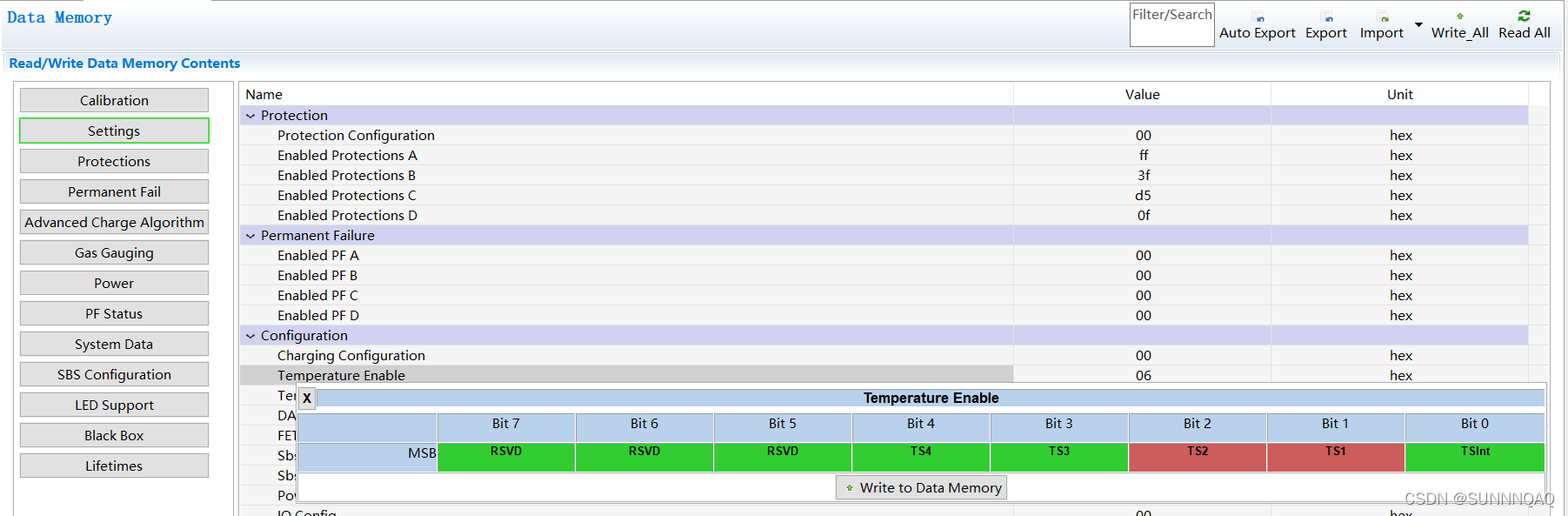Focus the Filter/Search input field

pyautogui.click(x=1172, y=25)
